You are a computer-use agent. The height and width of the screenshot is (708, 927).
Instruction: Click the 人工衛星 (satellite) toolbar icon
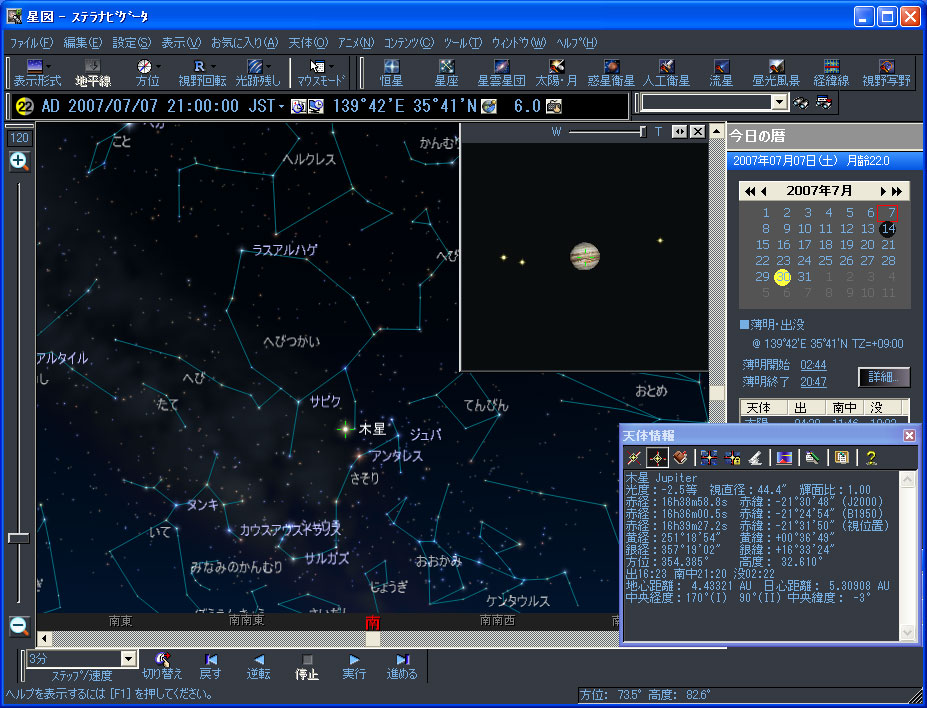[x=667, y=67]
